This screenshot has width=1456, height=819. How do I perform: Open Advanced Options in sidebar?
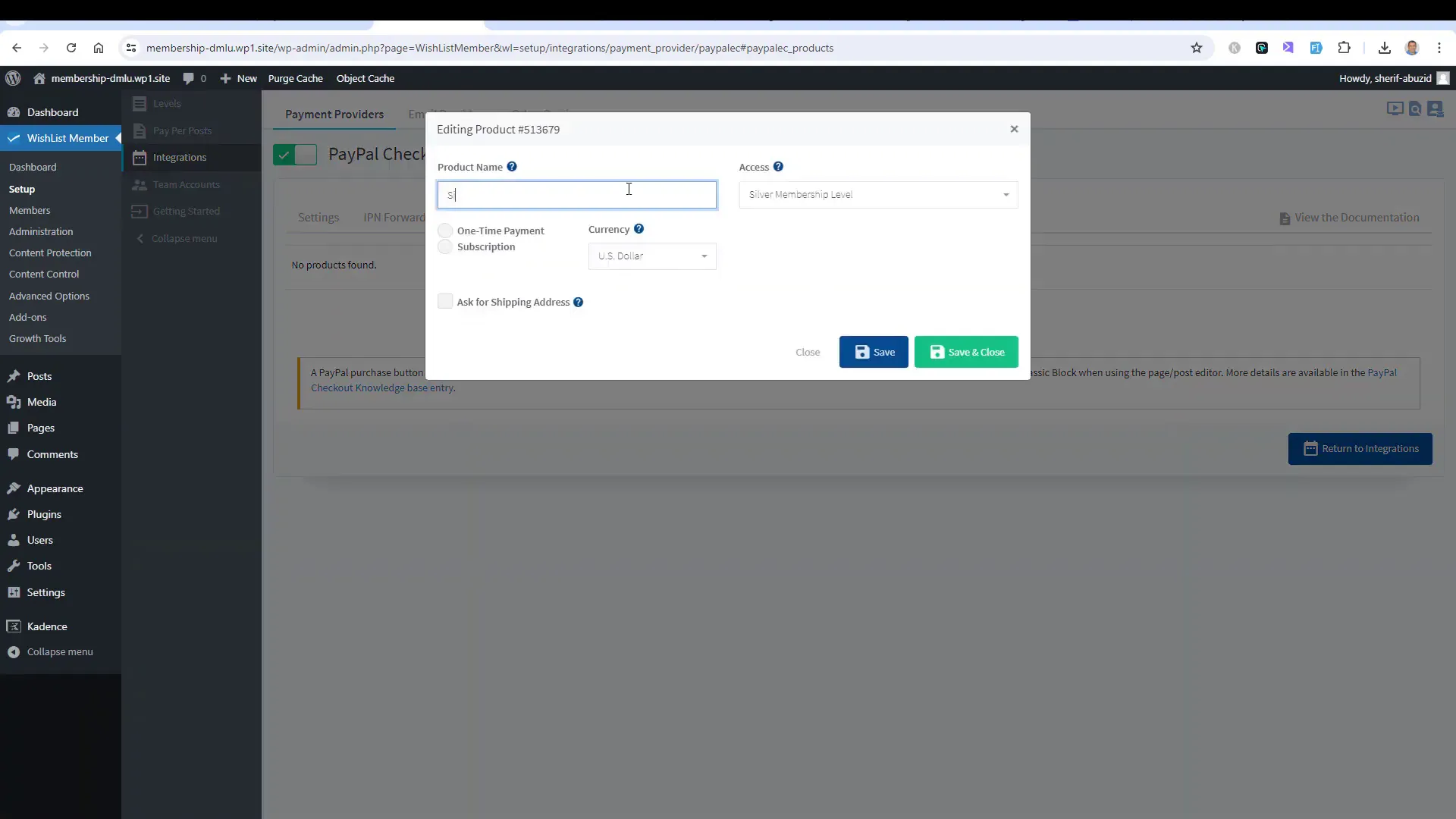tap(49, 296)
